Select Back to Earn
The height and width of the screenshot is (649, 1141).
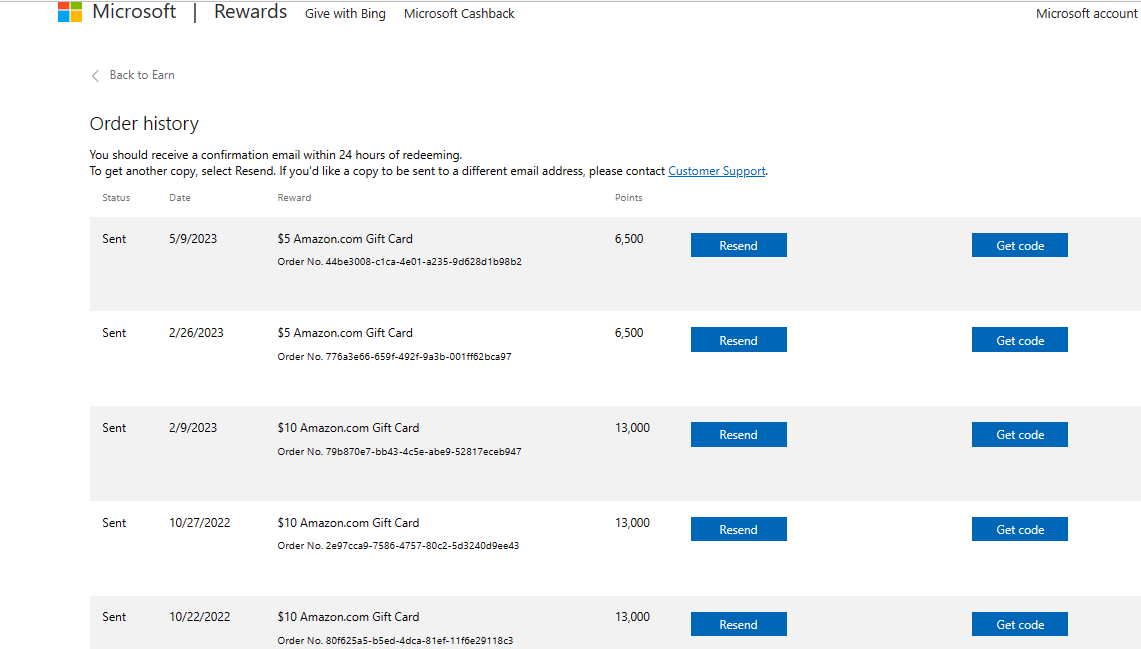[141, 74]
